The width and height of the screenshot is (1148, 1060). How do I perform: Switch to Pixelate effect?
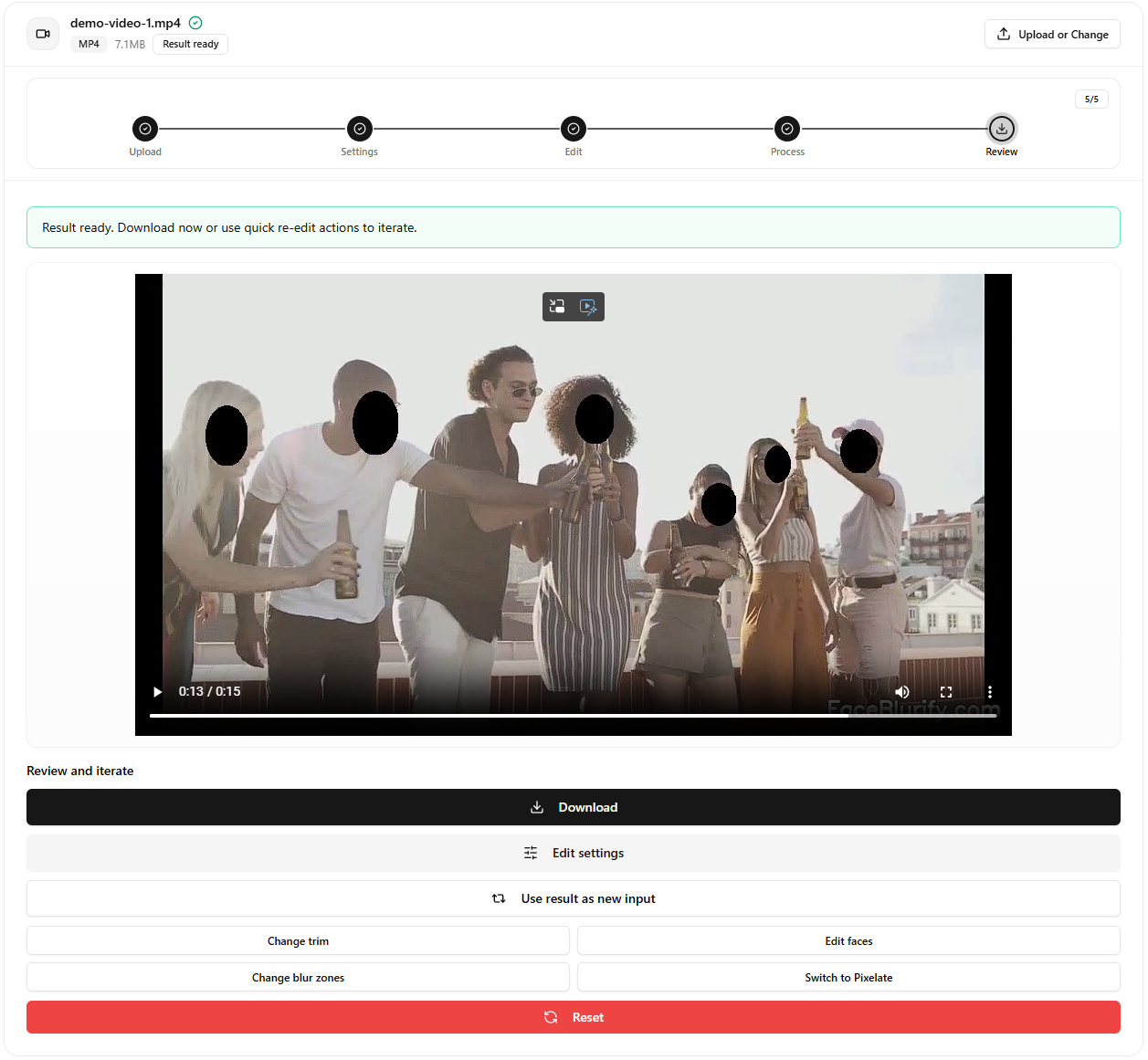[848, 978]
